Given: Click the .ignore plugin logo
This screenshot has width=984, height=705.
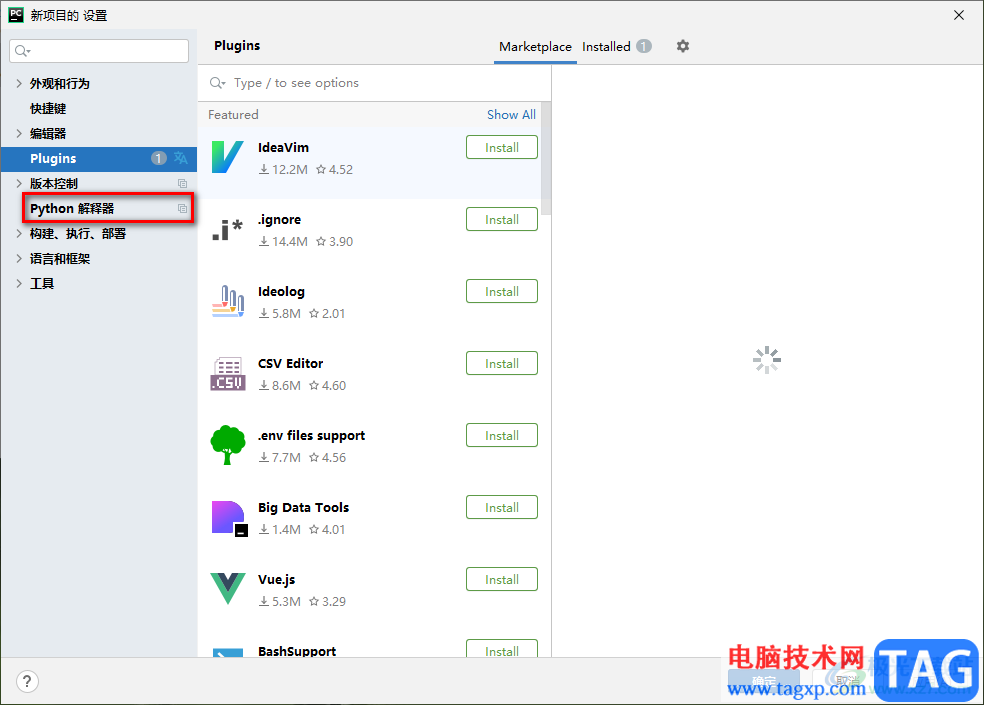Looking at the screenshot, I should coord(227,230).
